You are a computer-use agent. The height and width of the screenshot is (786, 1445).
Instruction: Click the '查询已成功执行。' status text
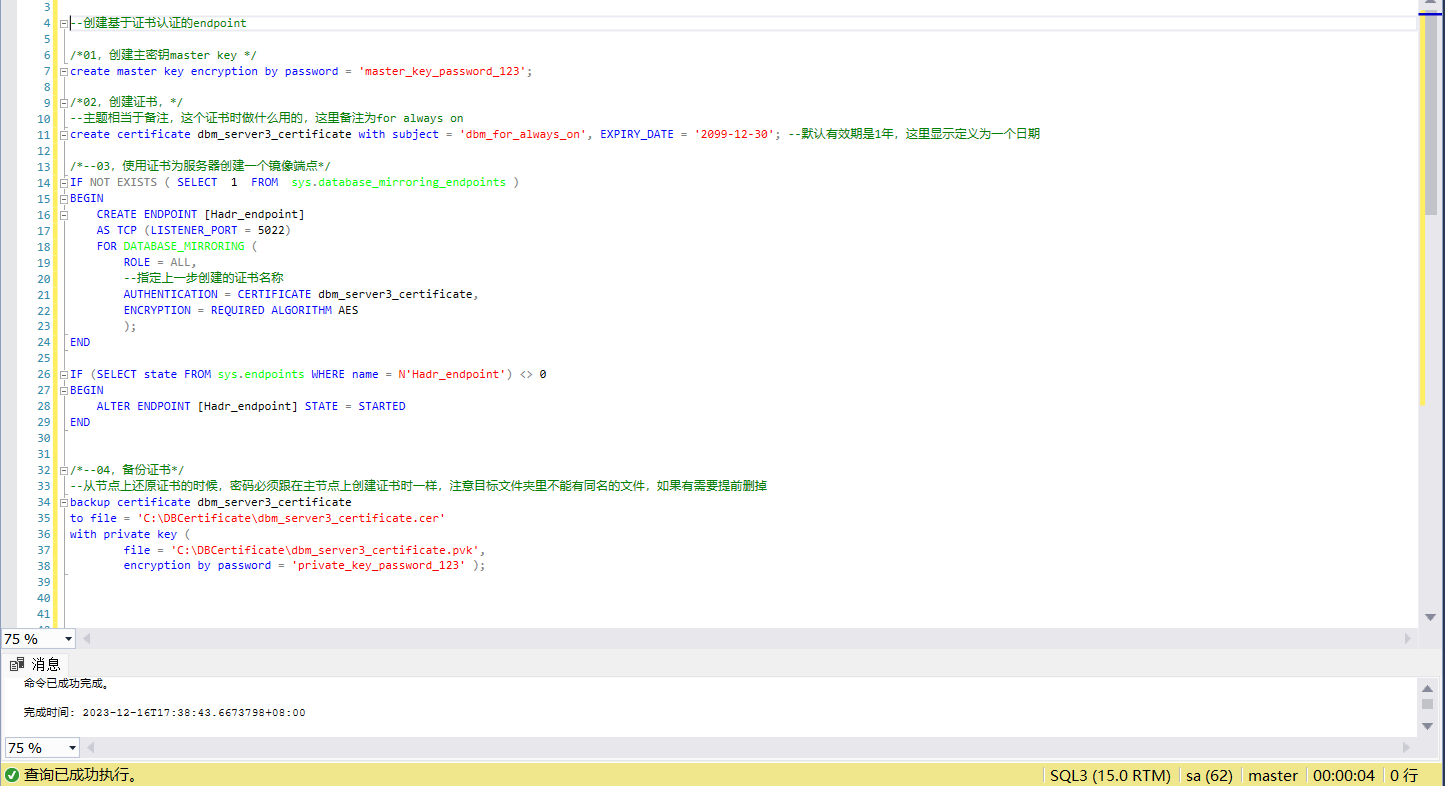pyautogui.click(x=81, y=775)
